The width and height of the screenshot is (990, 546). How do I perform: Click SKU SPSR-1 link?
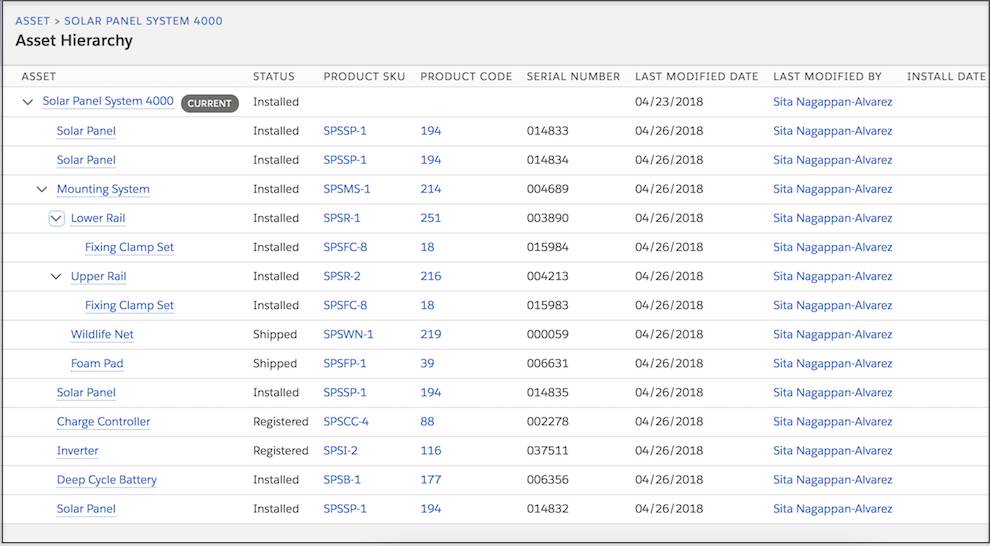(342, 218)
